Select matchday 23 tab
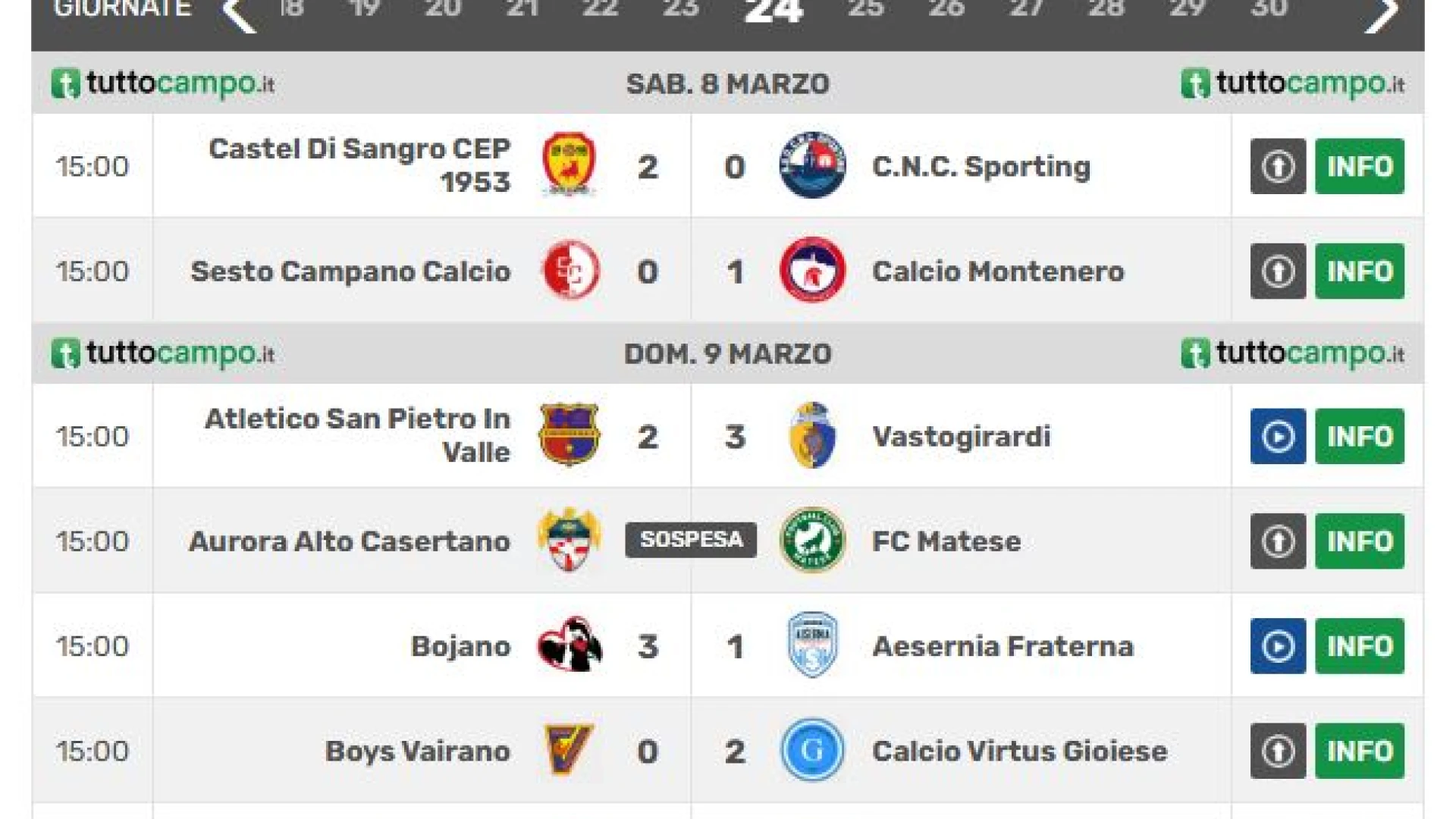1456x819 pixels. [x=680, y=9]
